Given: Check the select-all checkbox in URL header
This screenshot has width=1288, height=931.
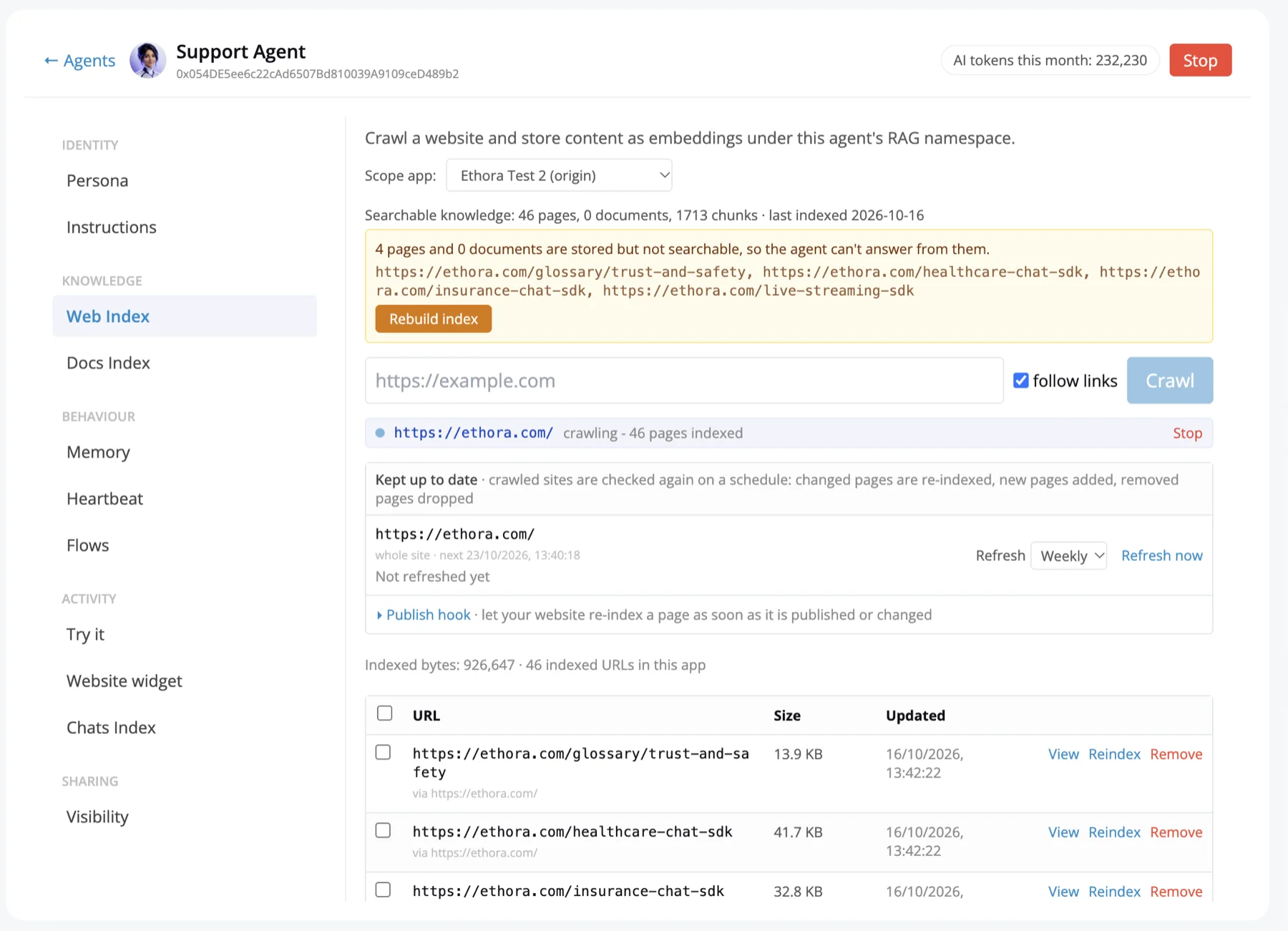Looking at the screenshot, I should [385, 713].
